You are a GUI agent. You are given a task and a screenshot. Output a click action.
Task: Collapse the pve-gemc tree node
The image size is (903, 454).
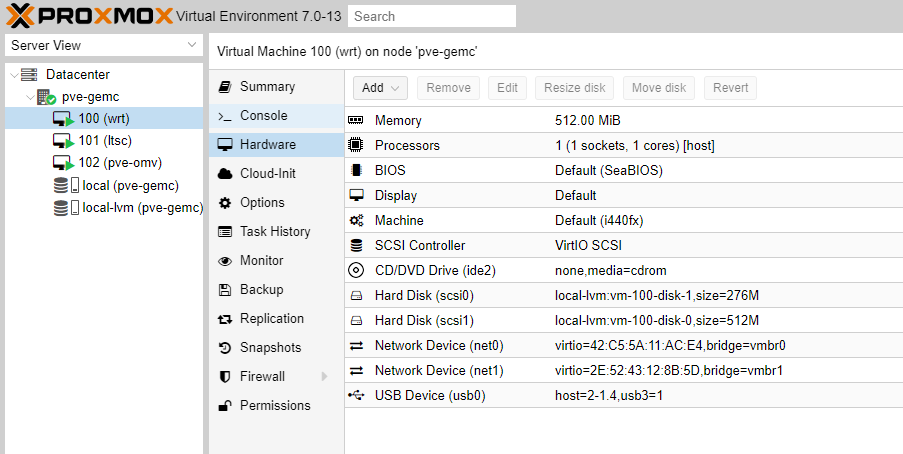click(x=31, y=97)
